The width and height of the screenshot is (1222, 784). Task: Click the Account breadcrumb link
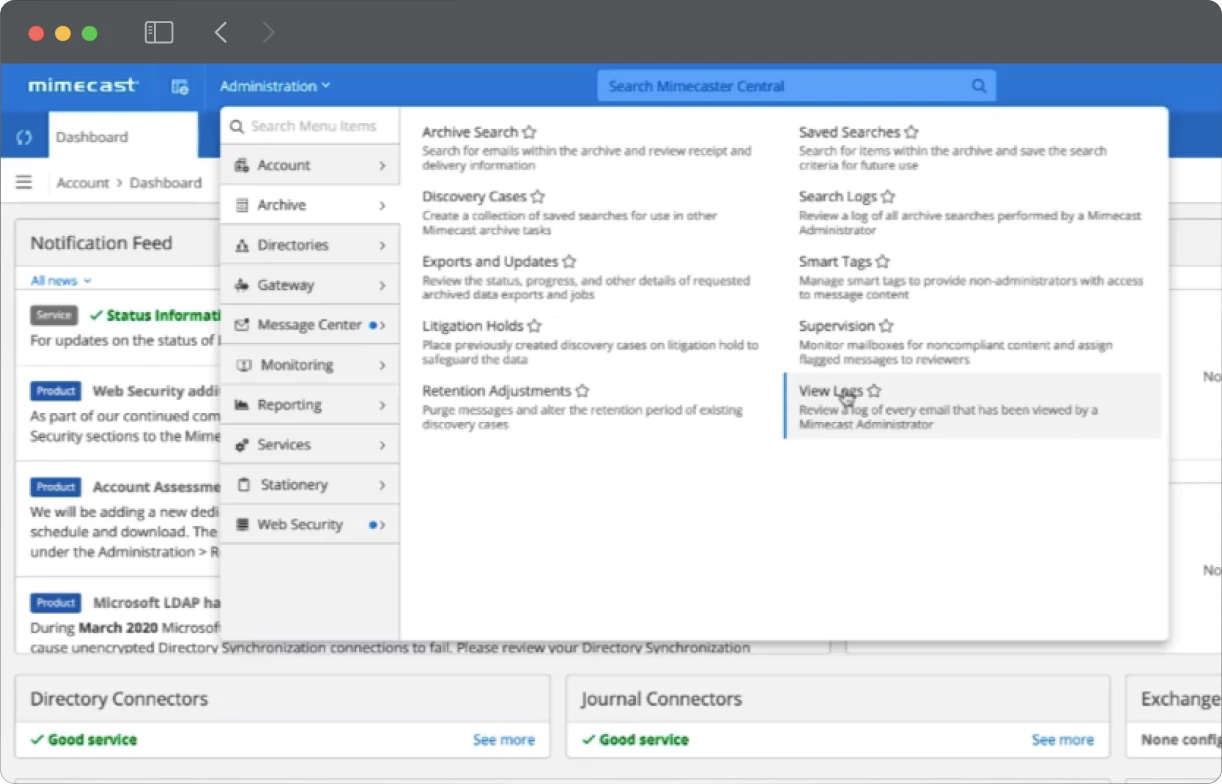click(83, 183)
